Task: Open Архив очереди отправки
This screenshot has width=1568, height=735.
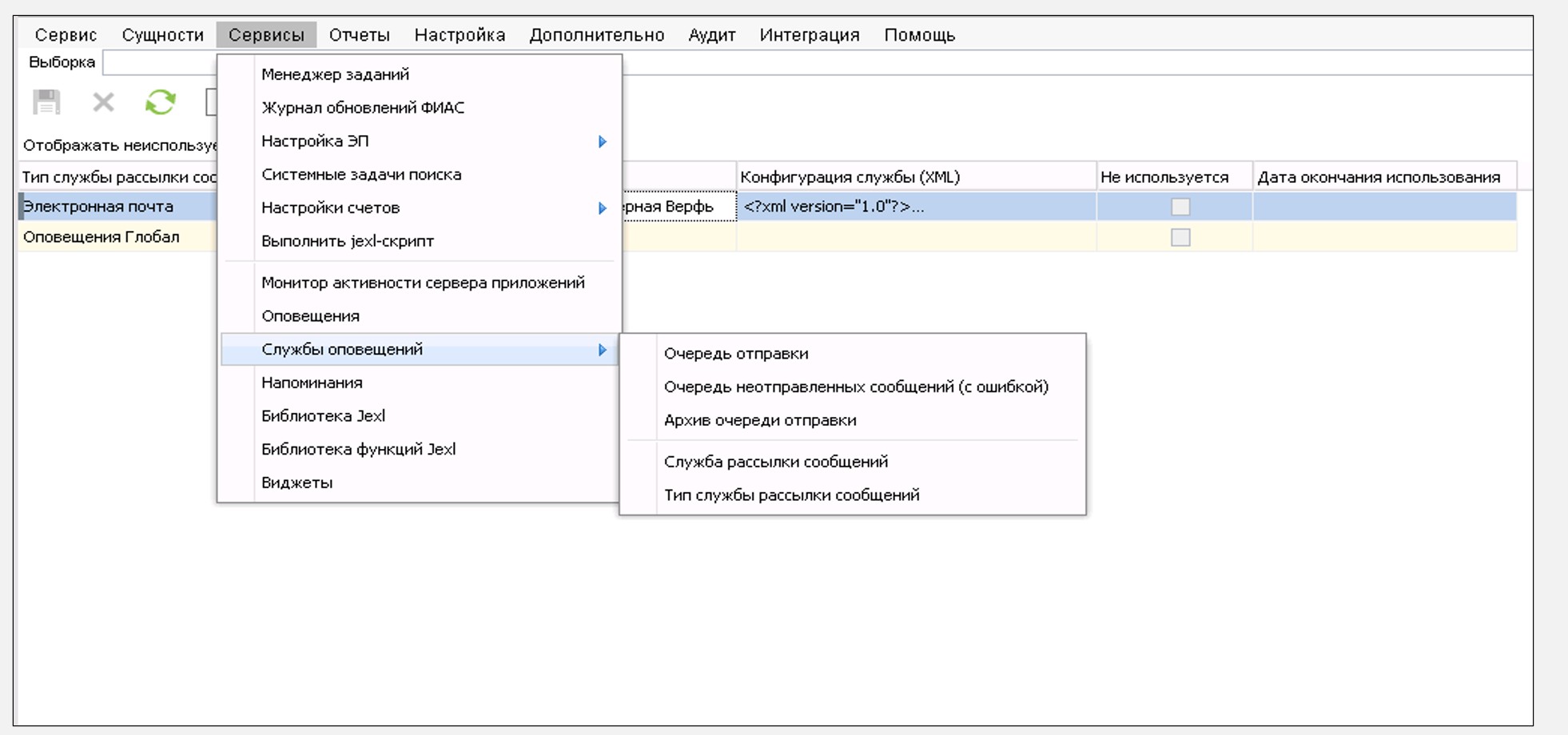Action: point(759,420)
